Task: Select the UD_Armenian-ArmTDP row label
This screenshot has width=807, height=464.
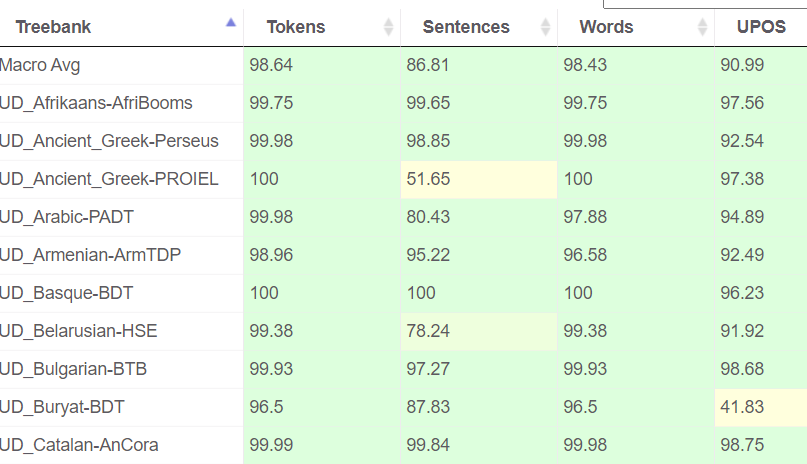Action: coord(91,255)
